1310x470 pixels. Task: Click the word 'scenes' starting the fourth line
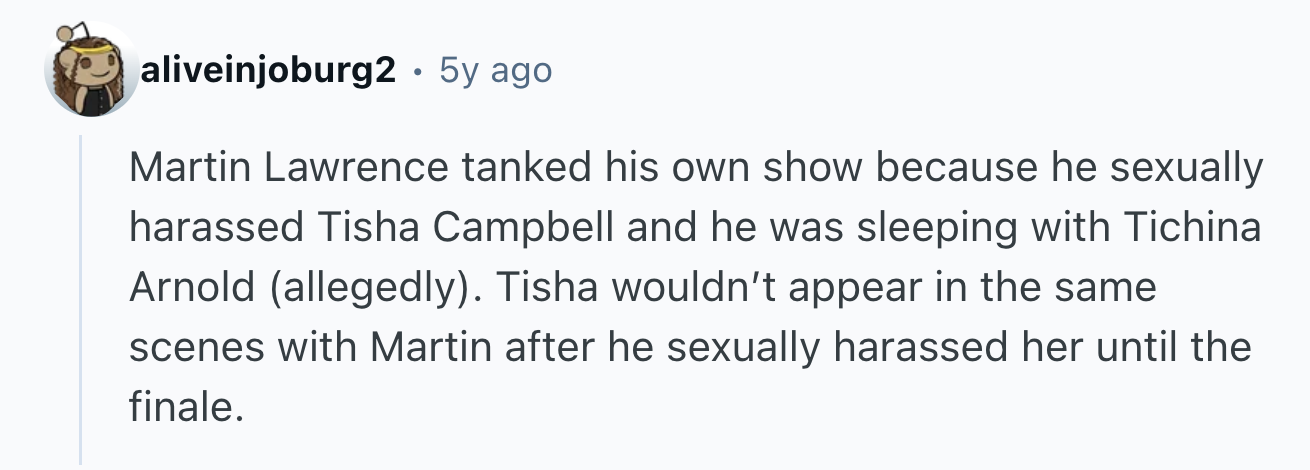(x=195, y=348)
